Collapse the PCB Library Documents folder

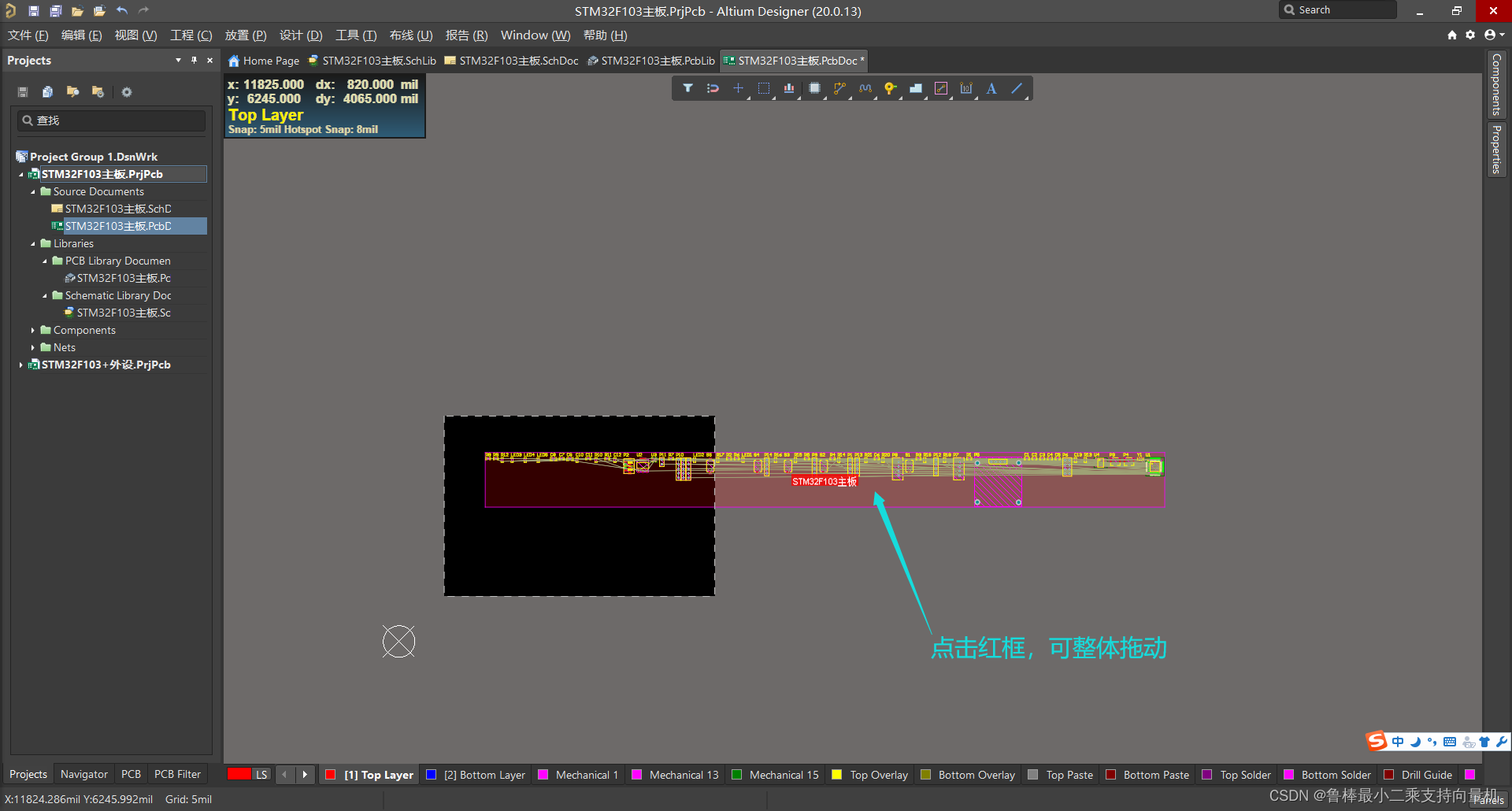(x=45, y=261)
